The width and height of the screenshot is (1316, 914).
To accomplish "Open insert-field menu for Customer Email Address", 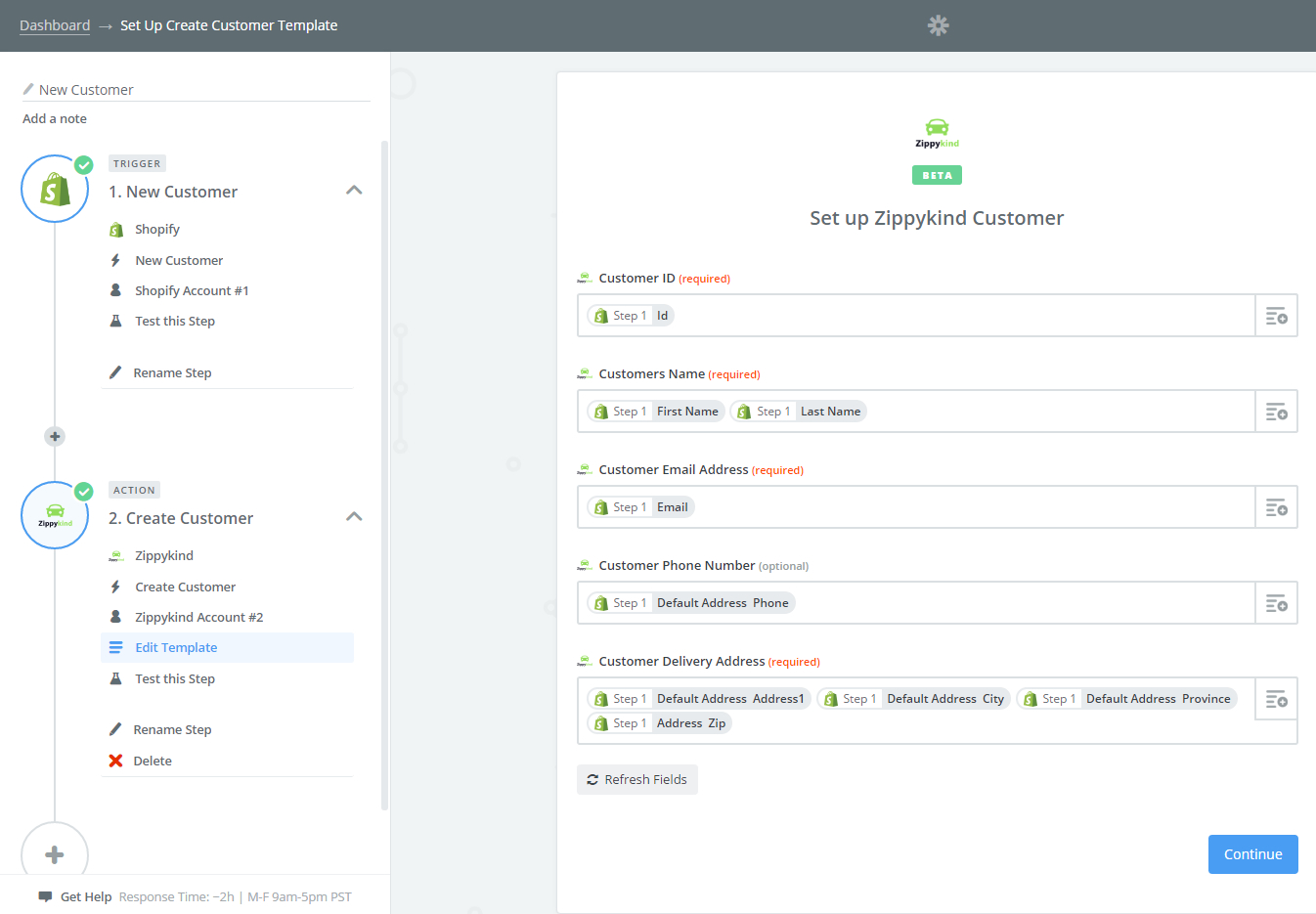I will point(1276,507).
